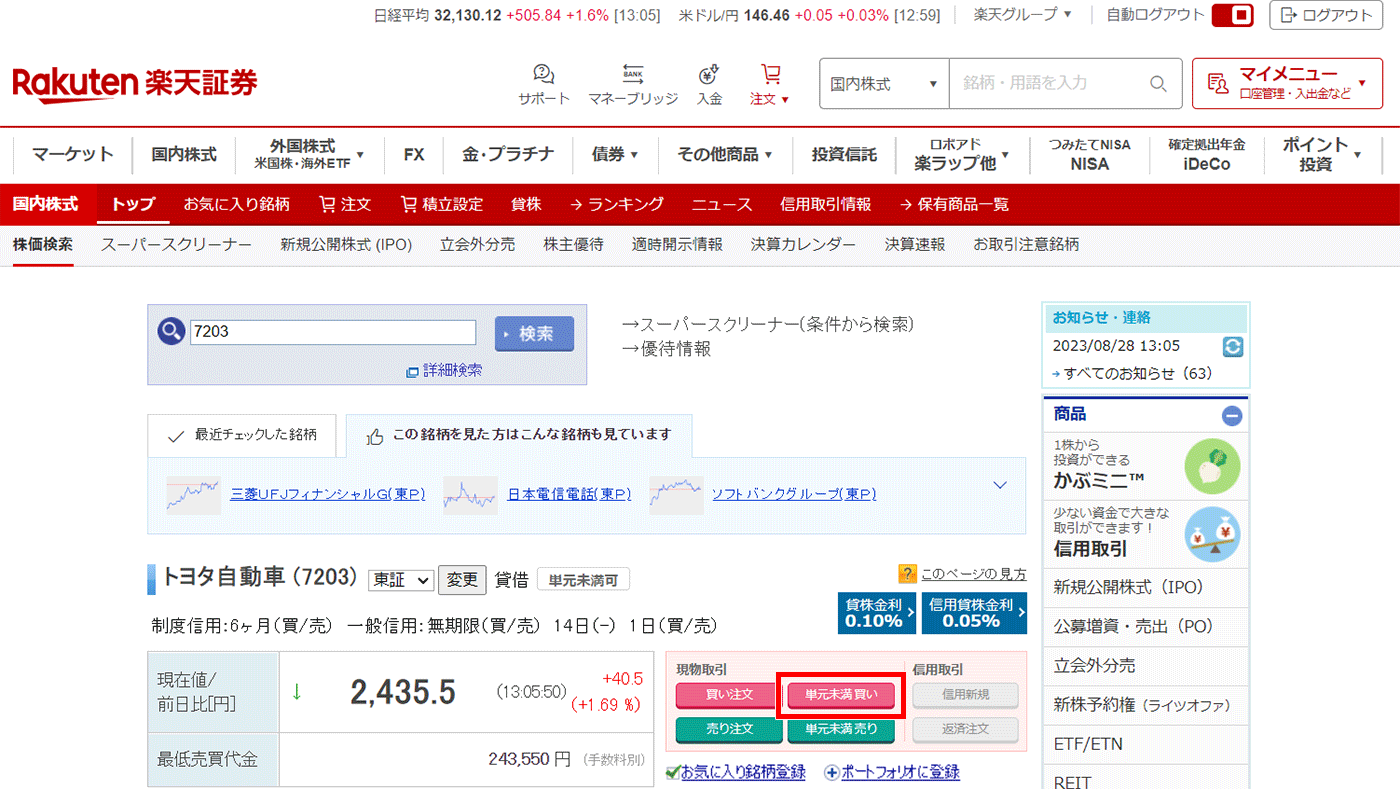This screenshot has height=789, width=1400.
Task: Click the stock code field containing 7203
Action: pos(333,332)
